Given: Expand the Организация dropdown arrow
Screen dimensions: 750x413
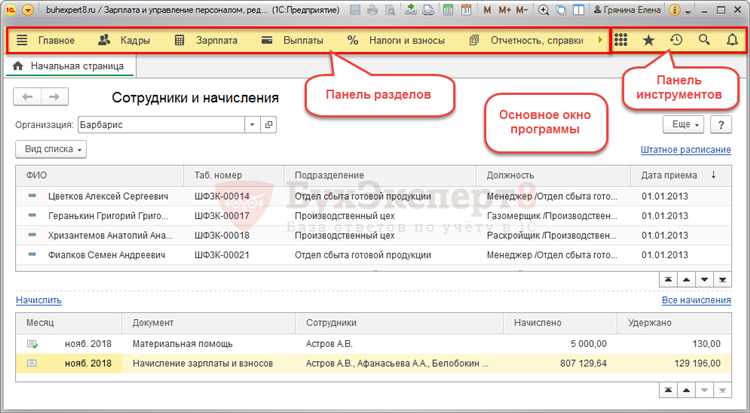Looking at the screenshot, I should tap(252, 124).
